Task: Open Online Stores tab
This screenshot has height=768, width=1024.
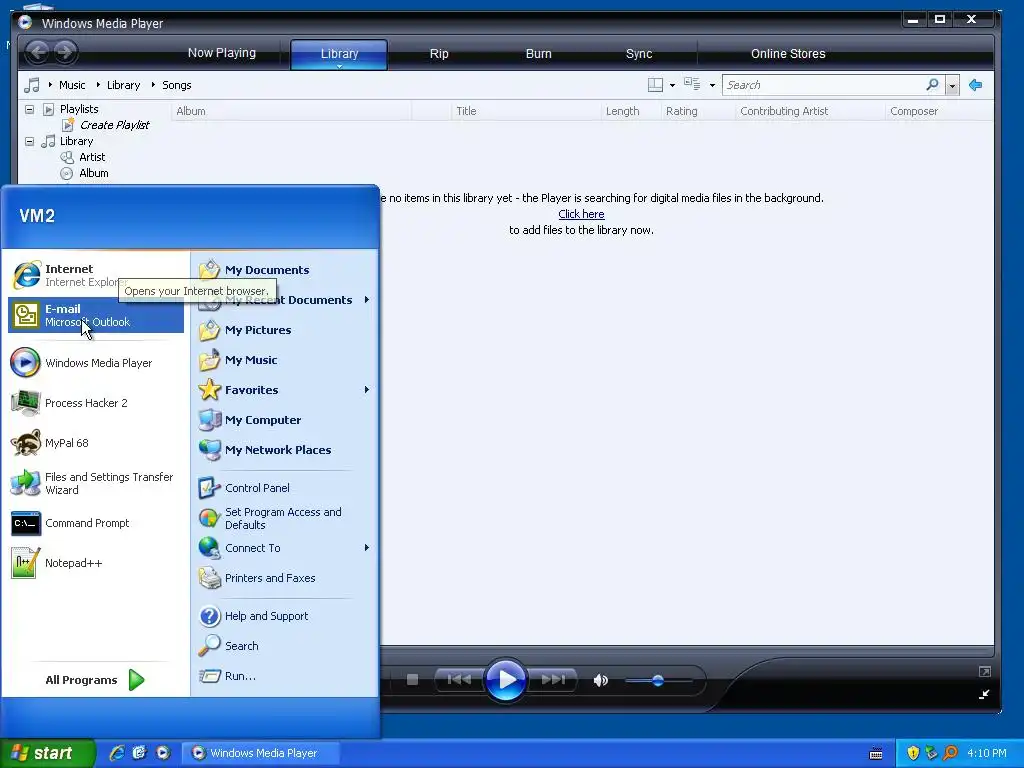Action: (x=788, y=54)
